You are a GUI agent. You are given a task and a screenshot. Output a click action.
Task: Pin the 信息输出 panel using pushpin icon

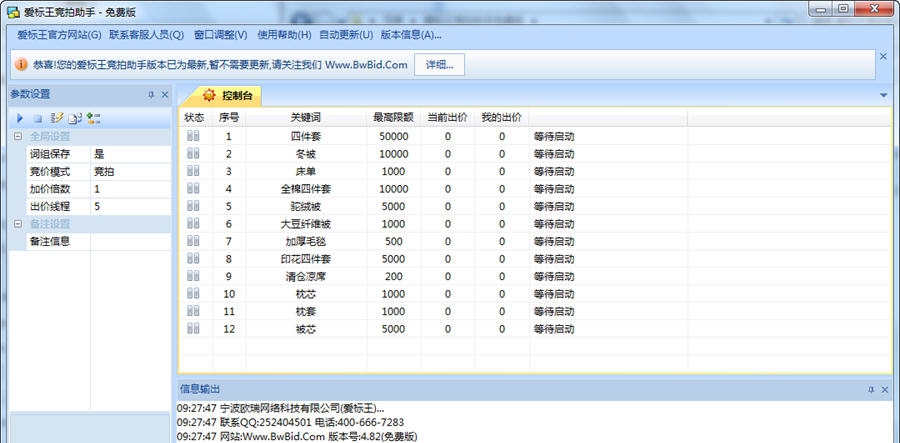coord(868,389)
